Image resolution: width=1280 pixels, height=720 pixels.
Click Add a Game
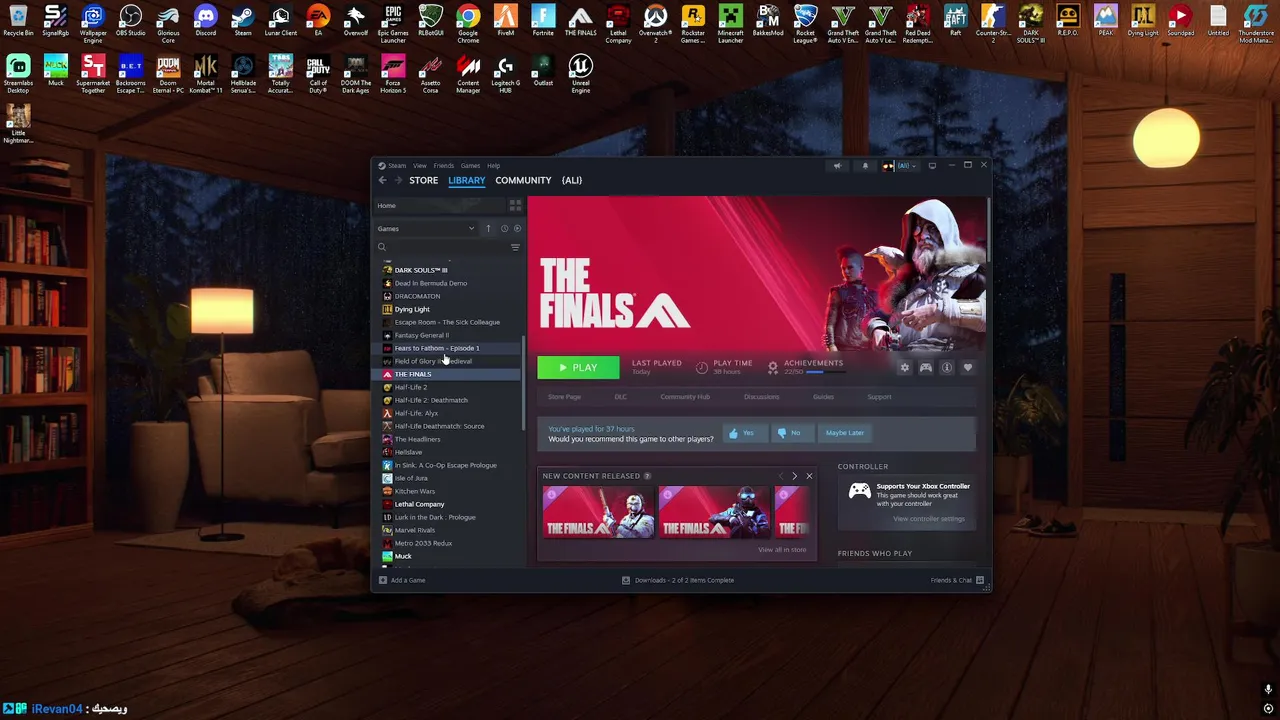[x=402, y=580]
